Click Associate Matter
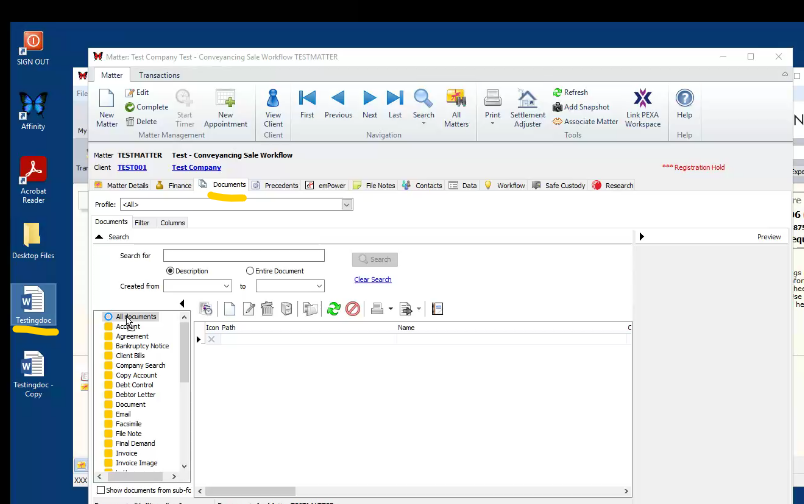 coord(585,121)
